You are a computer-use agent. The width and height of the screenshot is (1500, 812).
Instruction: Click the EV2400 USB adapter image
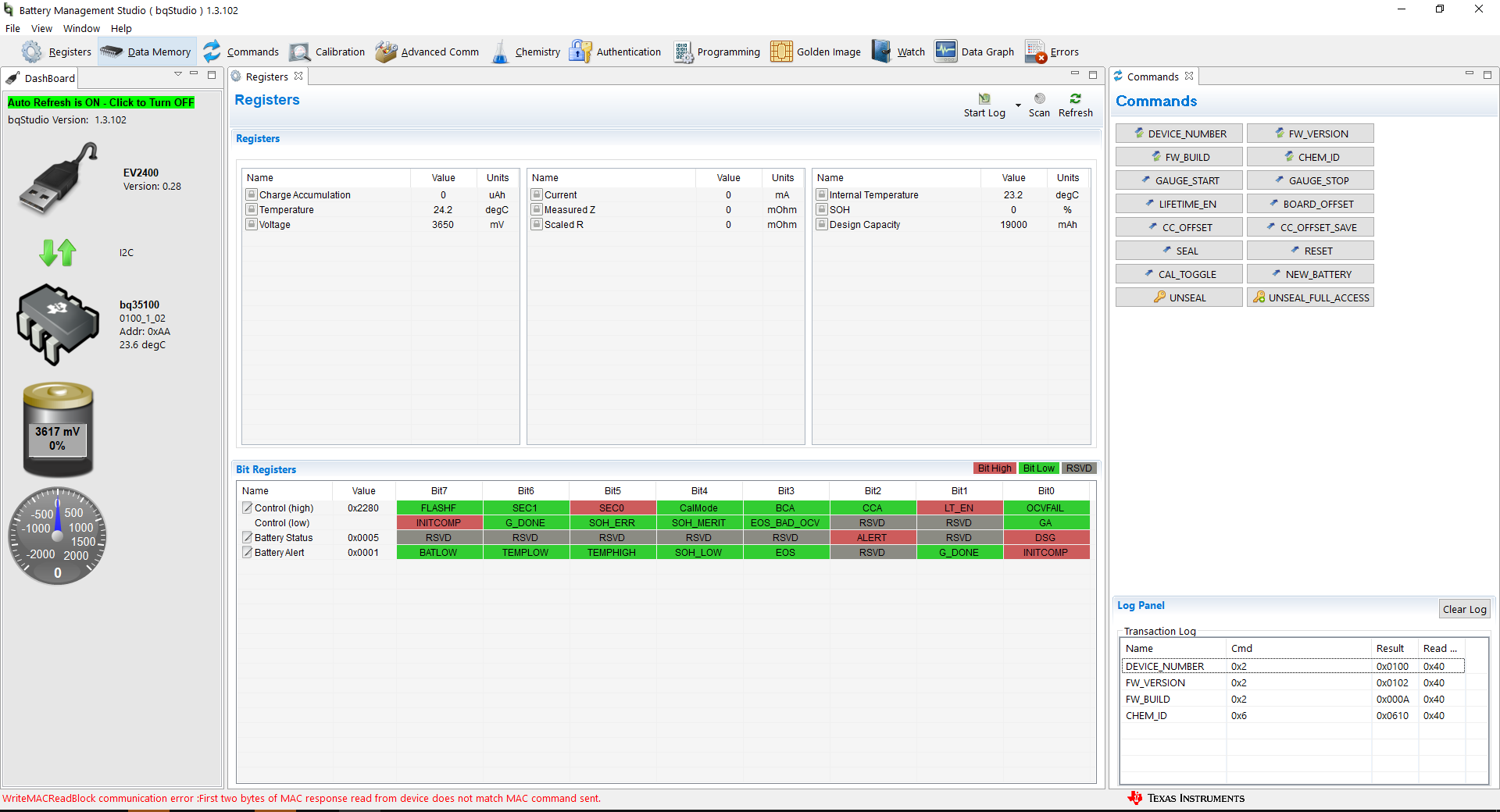tap(59, 179)
